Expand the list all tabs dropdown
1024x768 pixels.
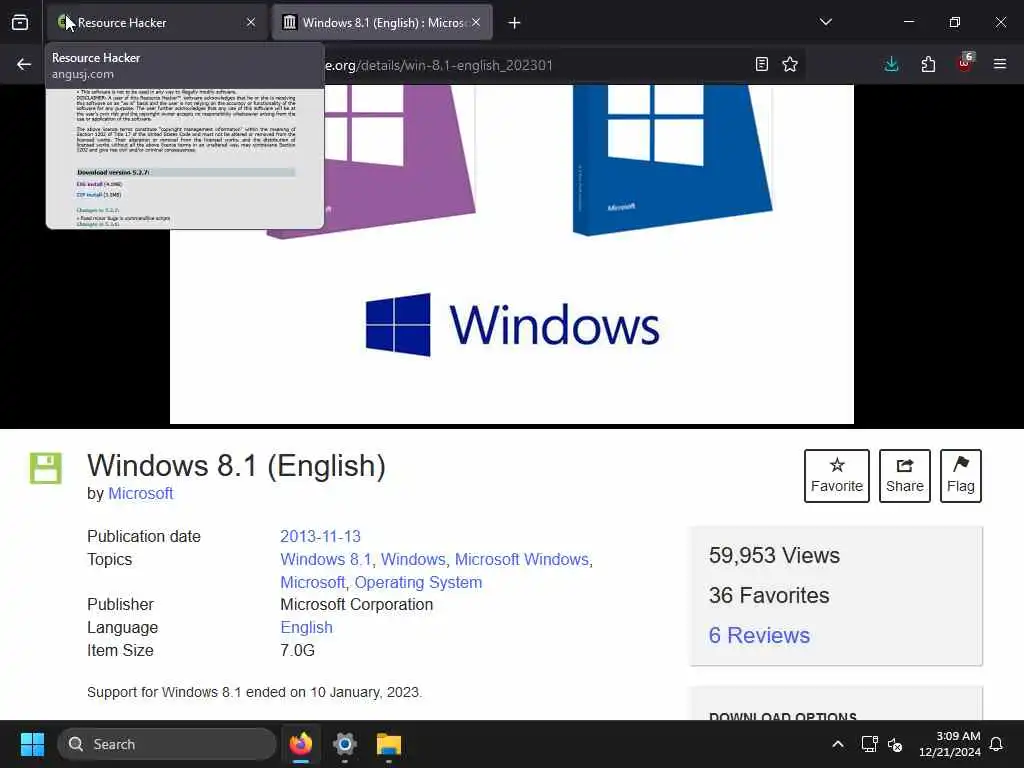(x=825, y=23)
